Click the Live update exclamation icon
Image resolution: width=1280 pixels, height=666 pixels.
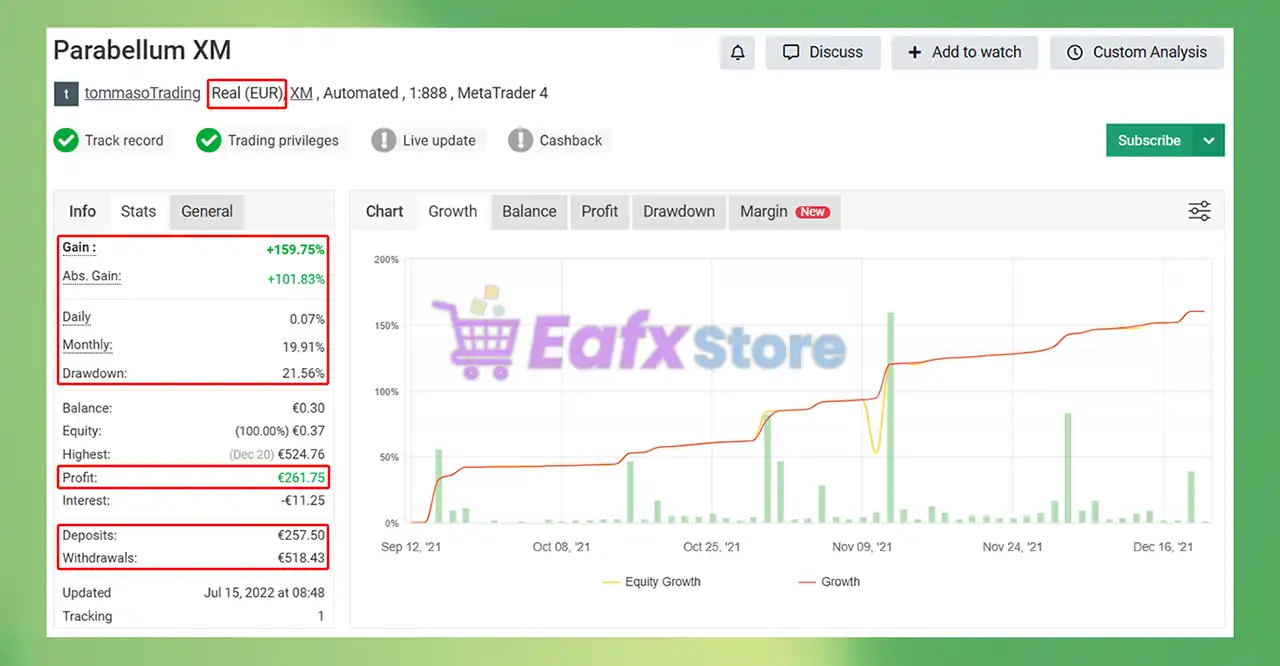(x=384, y=141)
